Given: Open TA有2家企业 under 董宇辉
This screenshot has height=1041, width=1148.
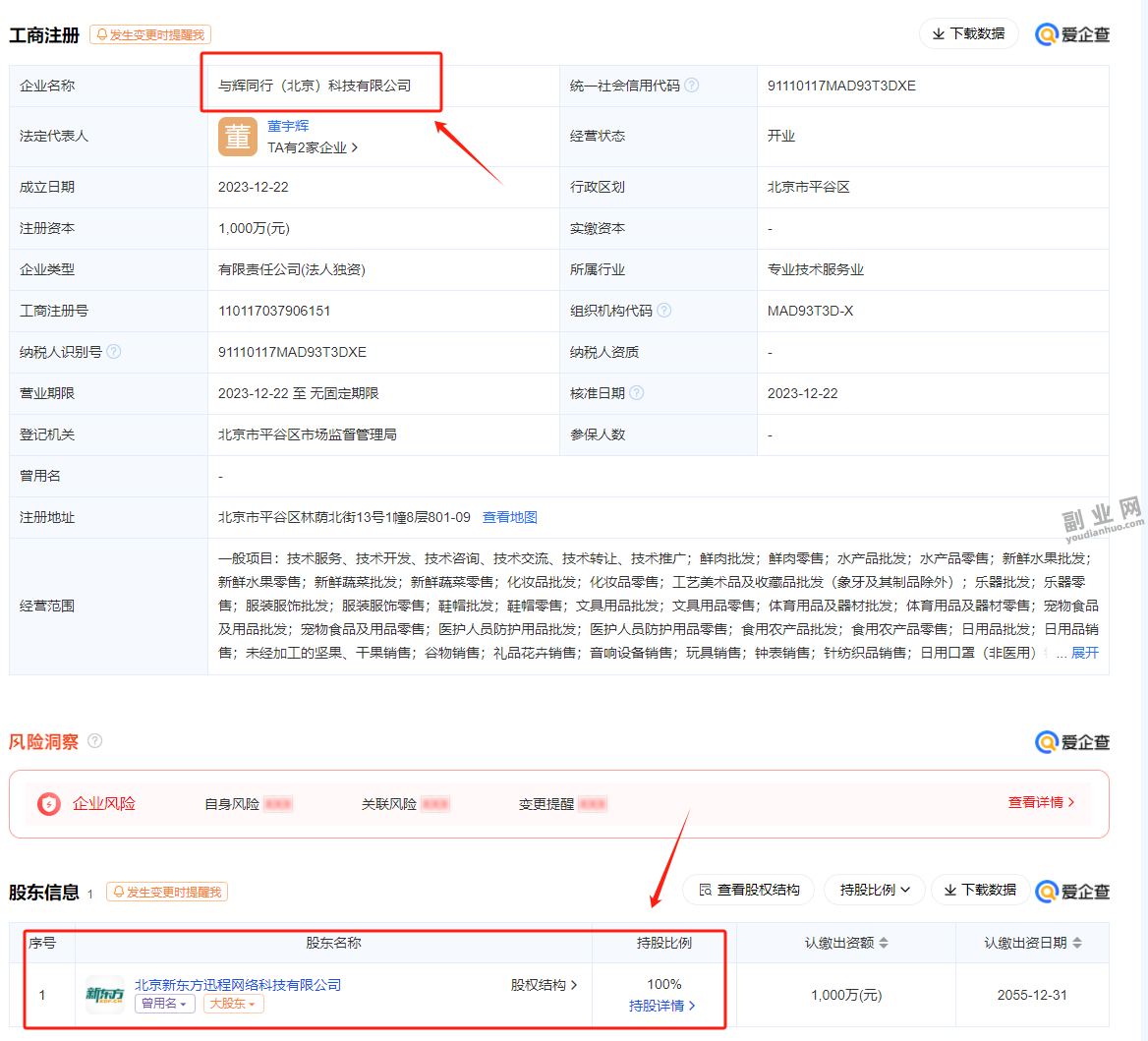Looking at the screenshot, I should (x=313, y=147).
